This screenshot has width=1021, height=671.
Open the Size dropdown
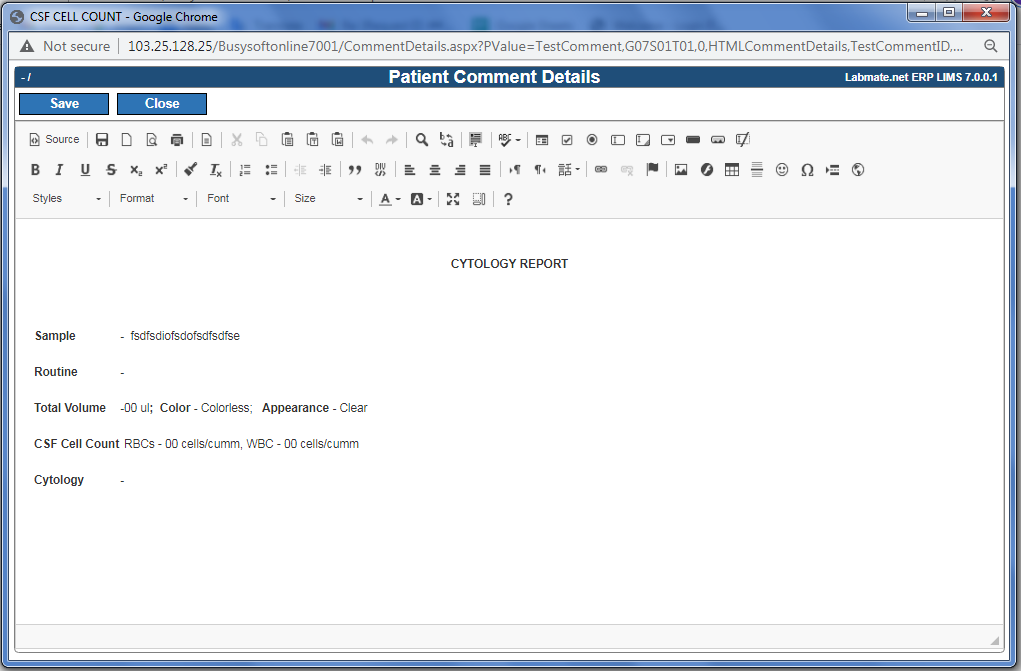(328, 199)
